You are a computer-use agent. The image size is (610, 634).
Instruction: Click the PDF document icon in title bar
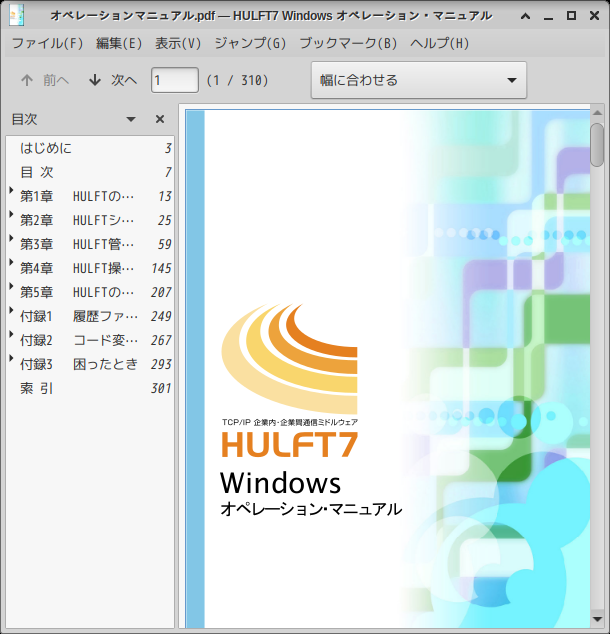pos(17,15)
